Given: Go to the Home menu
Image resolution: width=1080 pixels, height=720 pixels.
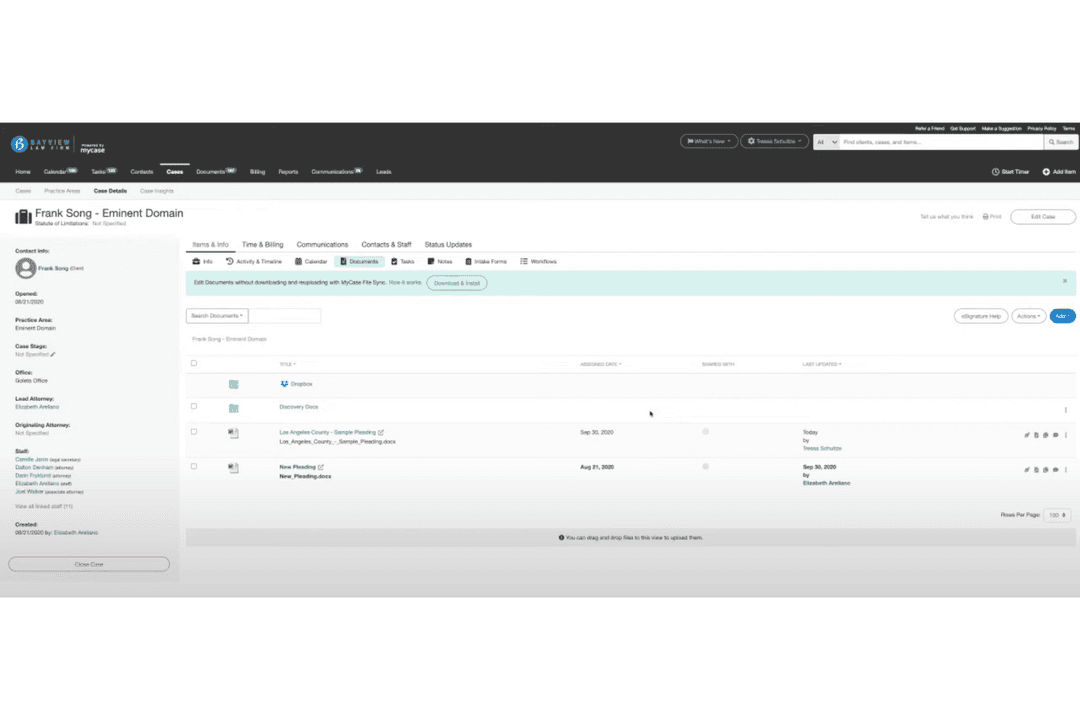Looking at the screenshot, I should 23,172.
